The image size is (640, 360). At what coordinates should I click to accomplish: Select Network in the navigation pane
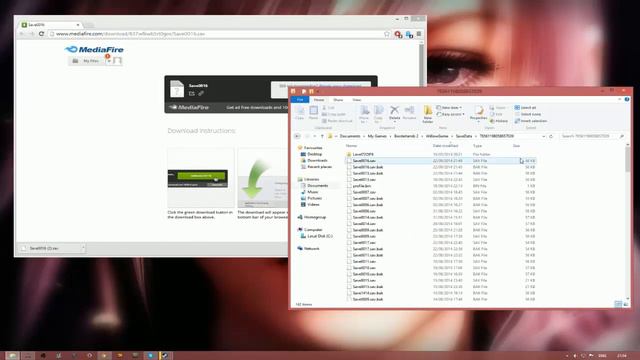[x=308, y=248]
